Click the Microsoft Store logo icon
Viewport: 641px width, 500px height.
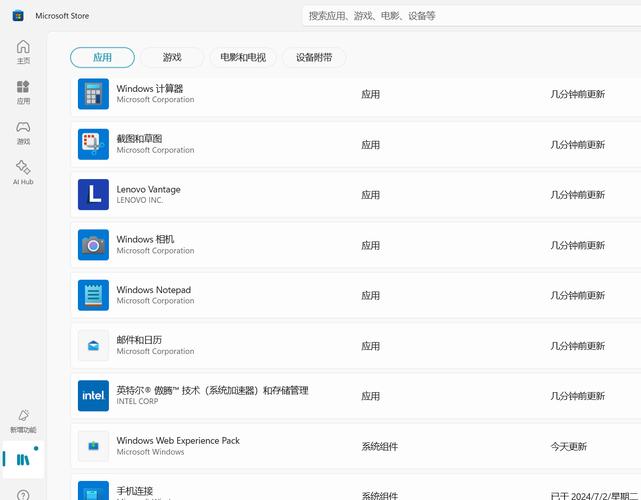[x=18, y=16]
